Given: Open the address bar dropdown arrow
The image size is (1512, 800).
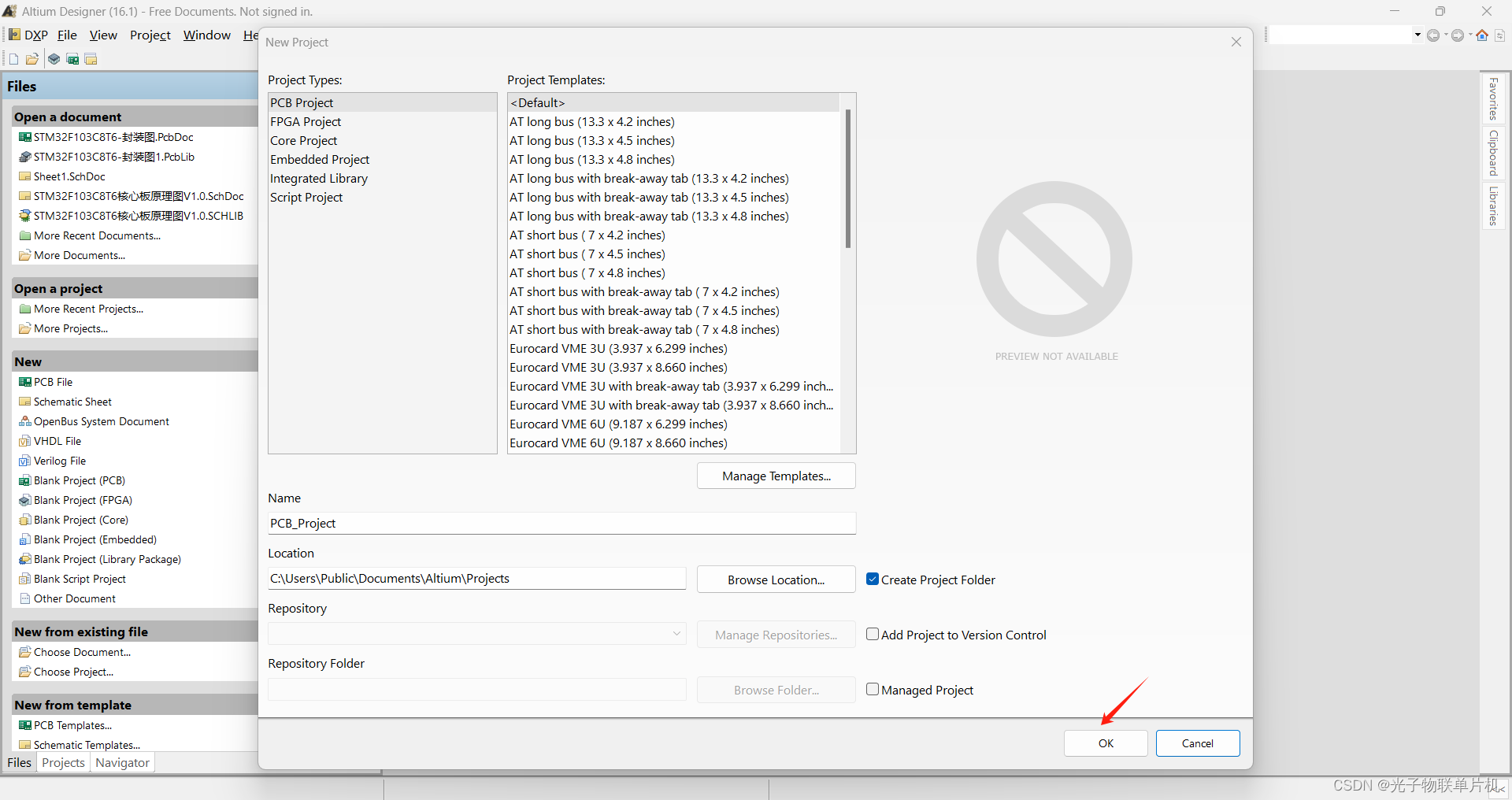Looking at the screenshot, I should [x=1417, y=35].
